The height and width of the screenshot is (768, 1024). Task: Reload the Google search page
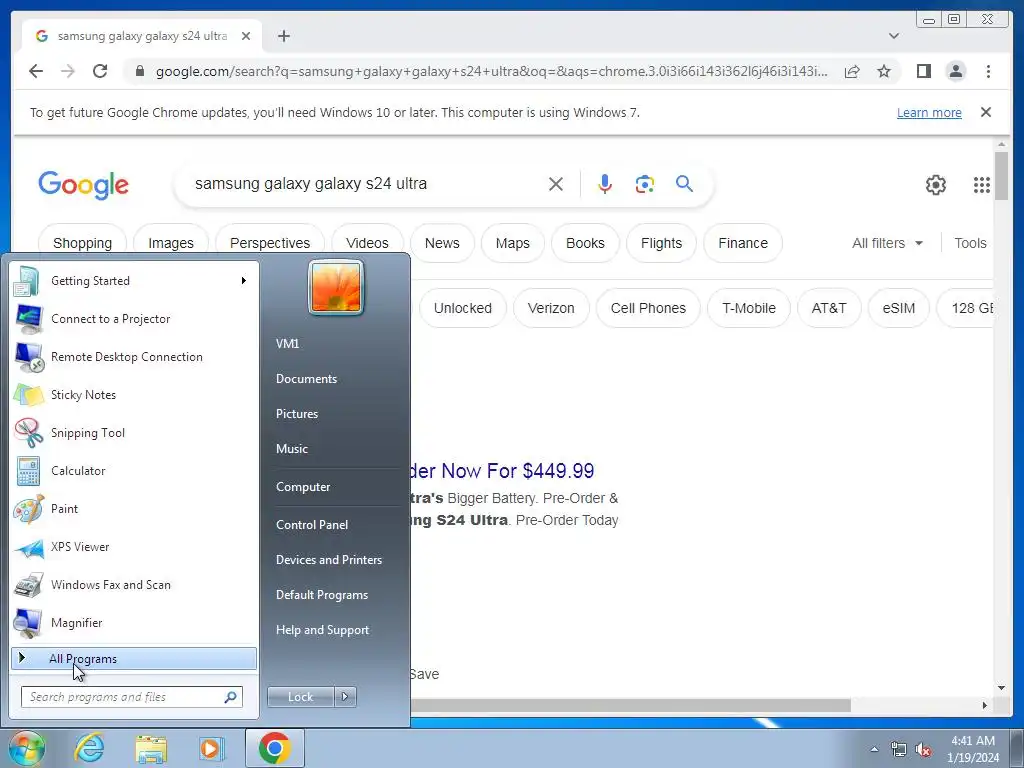[100, 71]
